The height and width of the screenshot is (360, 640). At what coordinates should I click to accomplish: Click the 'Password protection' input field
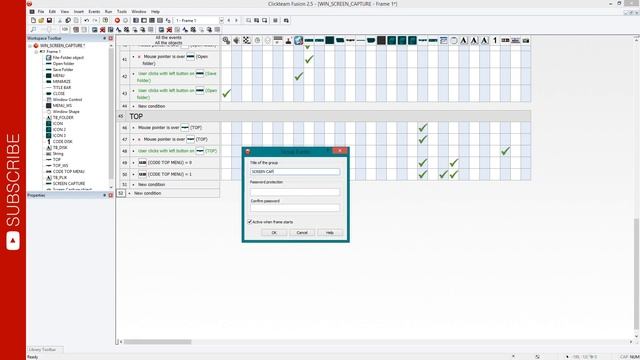tap(295, 191)
